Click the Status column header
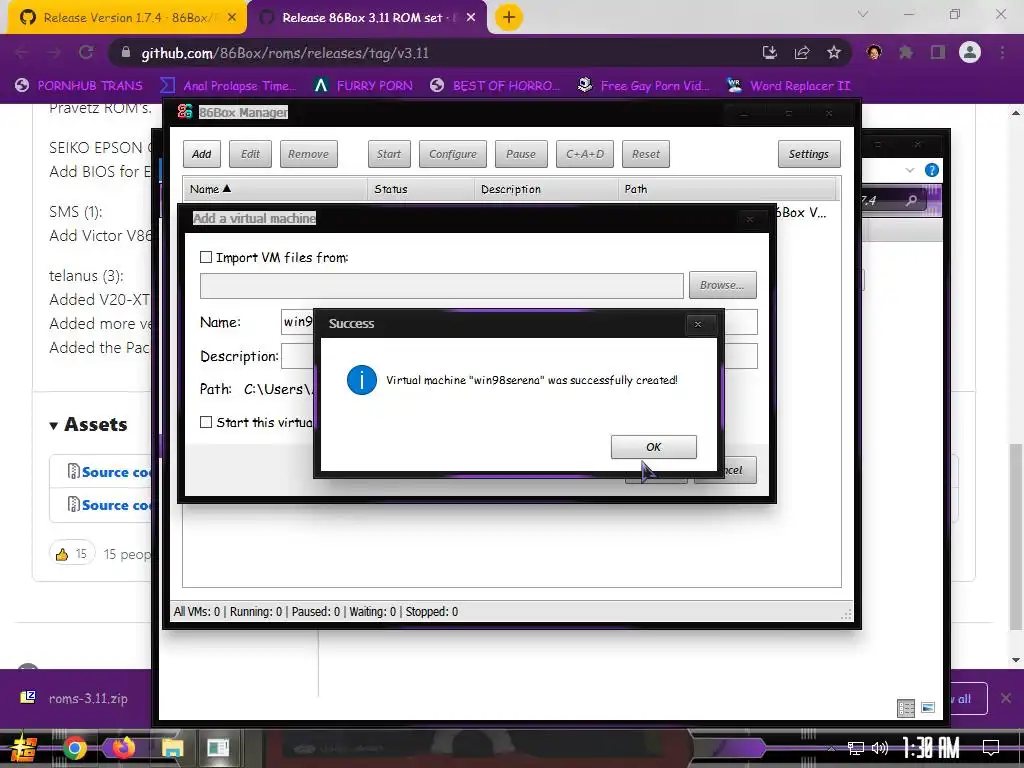Image resolution: width=1024 pixels, height=768 pixels. pos(421,189)
